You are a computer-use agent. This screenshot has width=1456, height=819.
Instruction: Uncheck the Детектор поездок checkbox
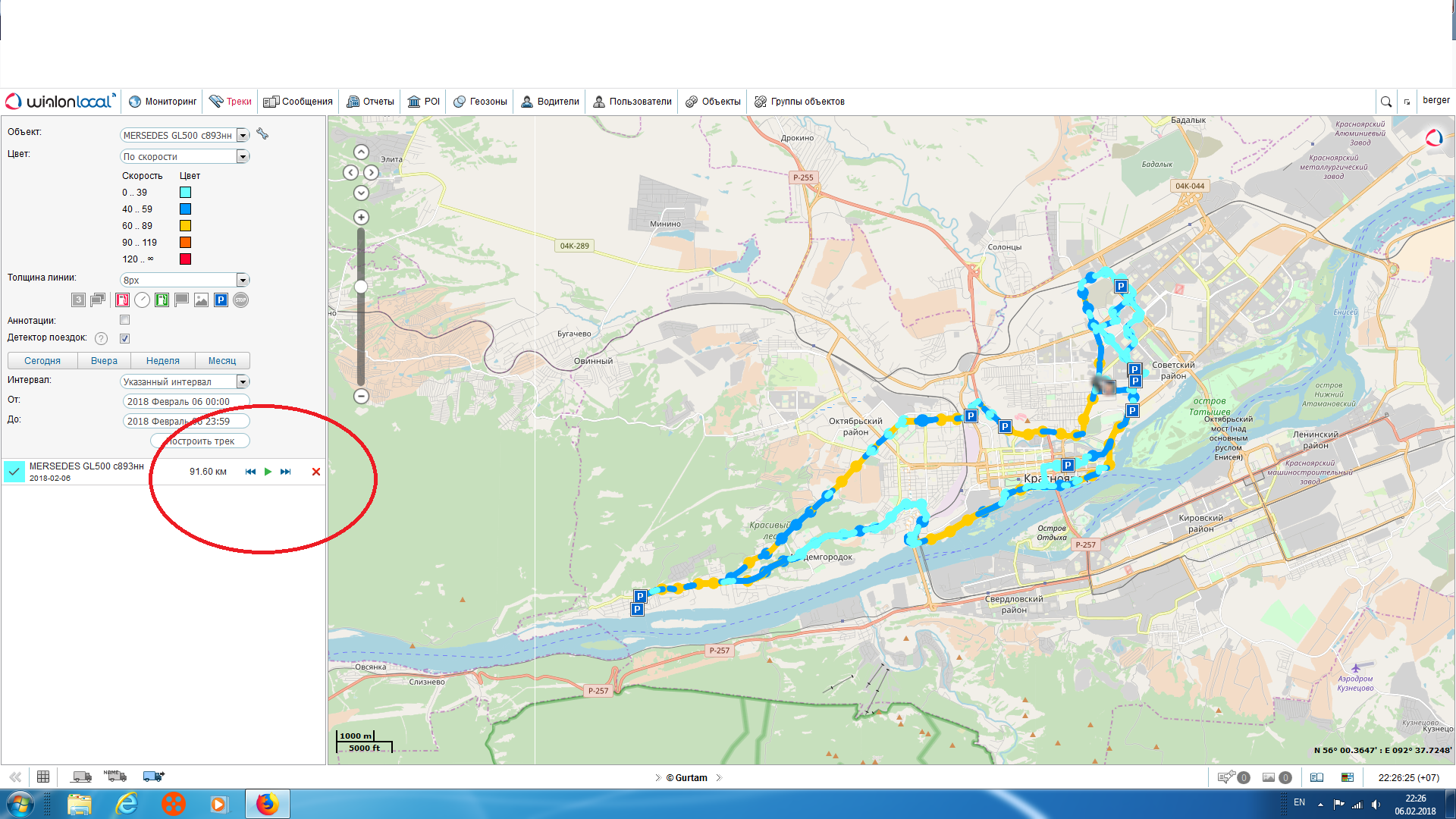(x=125, y=338)
